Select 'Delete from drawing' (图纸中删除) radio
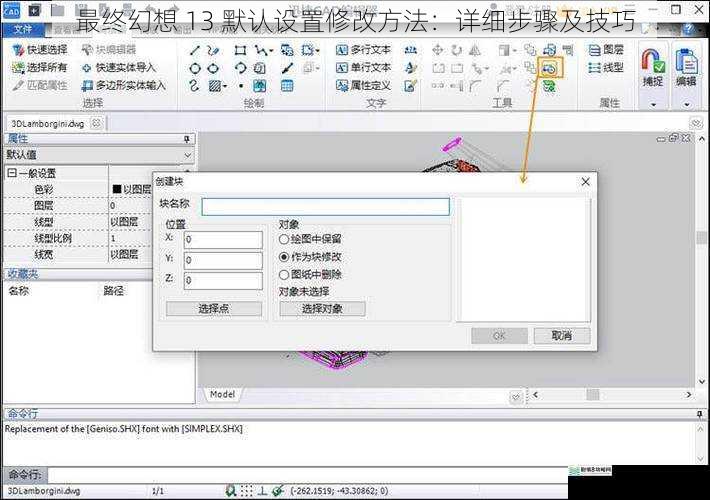Viewport: 710px width, 500px height. [x=284, y=274]
